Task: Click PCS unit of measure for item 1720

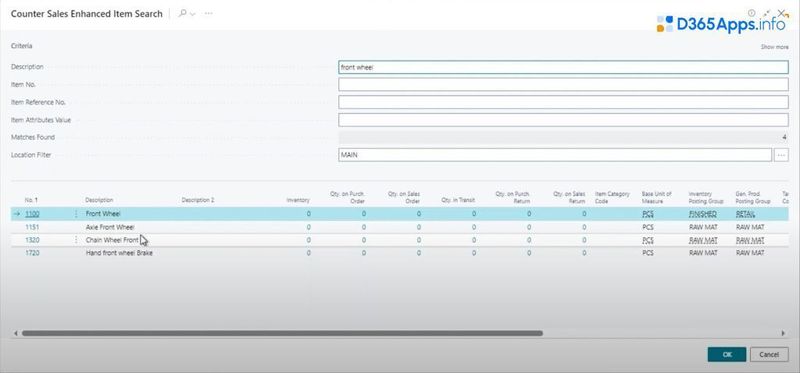Action: click(647, 253)
